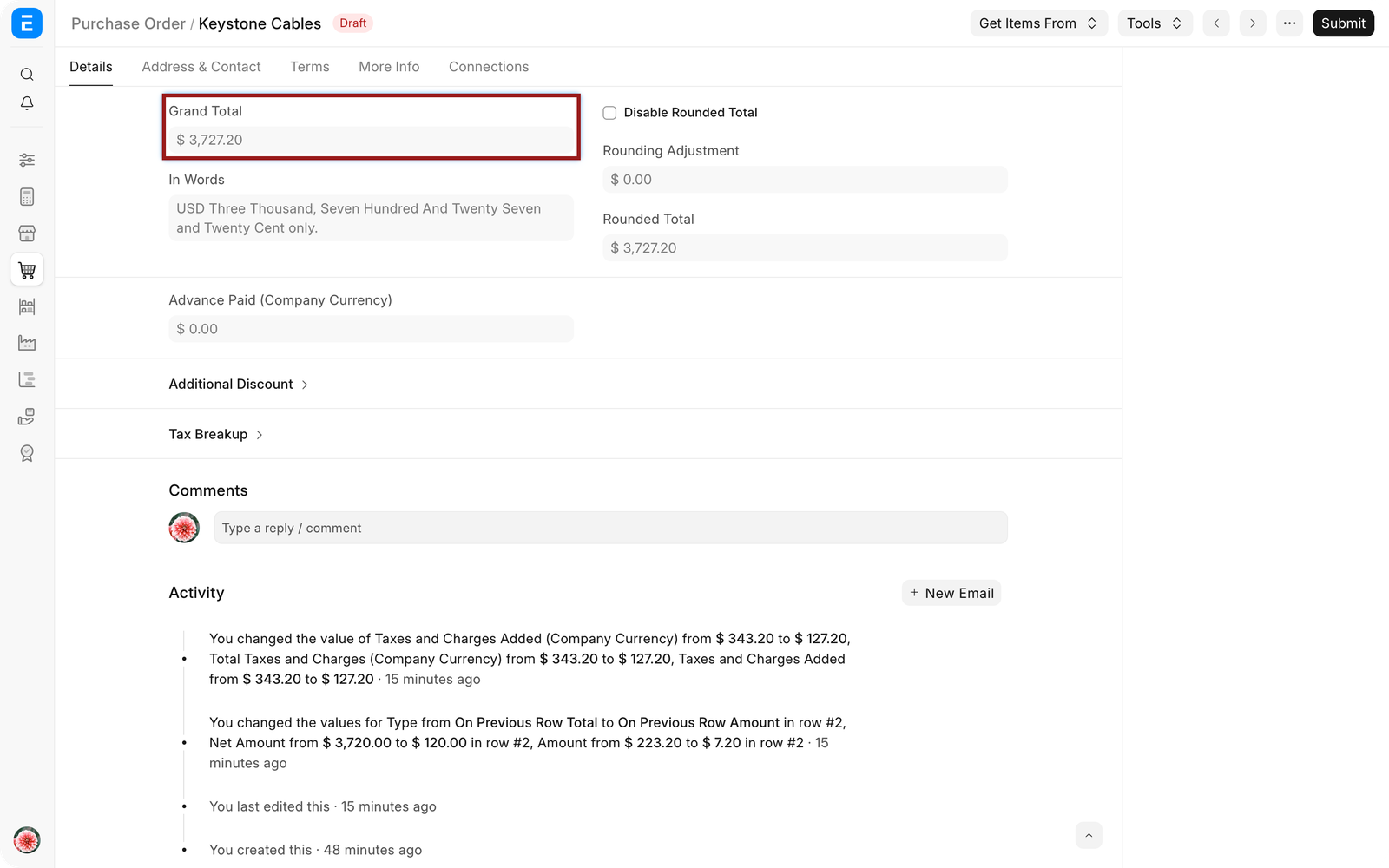The height and width of the screenshot is (868, 1389).
Task: Switch to the Details tab
Action: click(x=91, y=67)
